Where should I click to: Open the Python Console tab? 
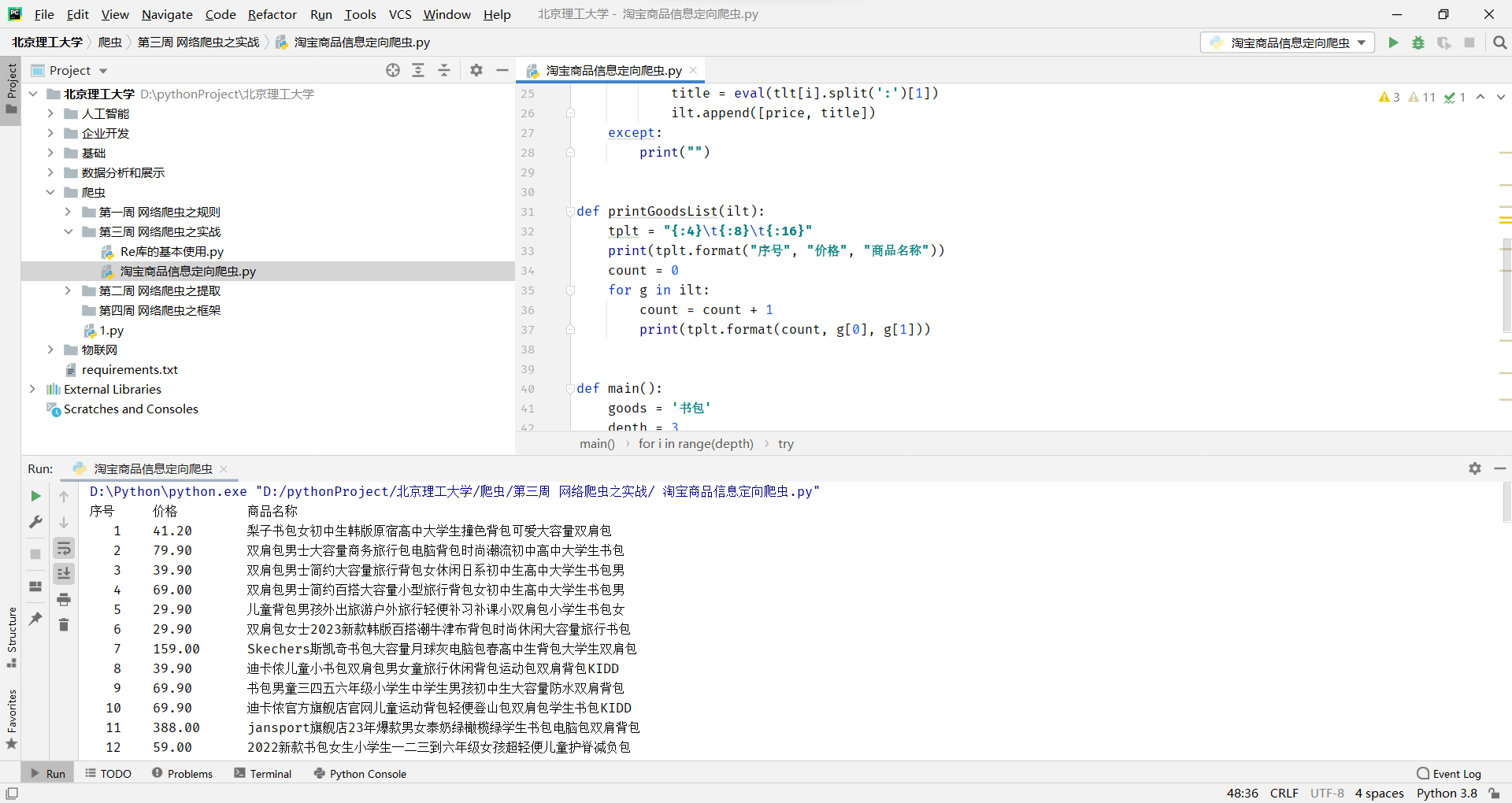pos(360,774)
